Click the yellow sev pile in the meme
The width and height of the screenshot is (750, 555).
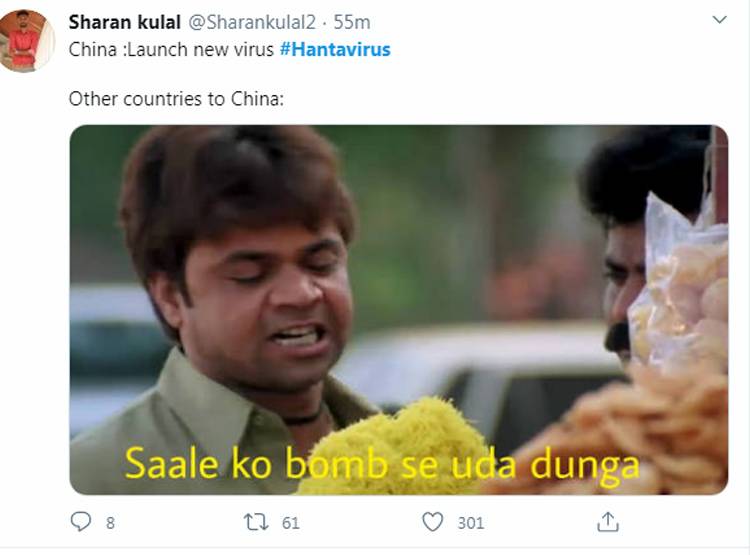click(391, 445)
